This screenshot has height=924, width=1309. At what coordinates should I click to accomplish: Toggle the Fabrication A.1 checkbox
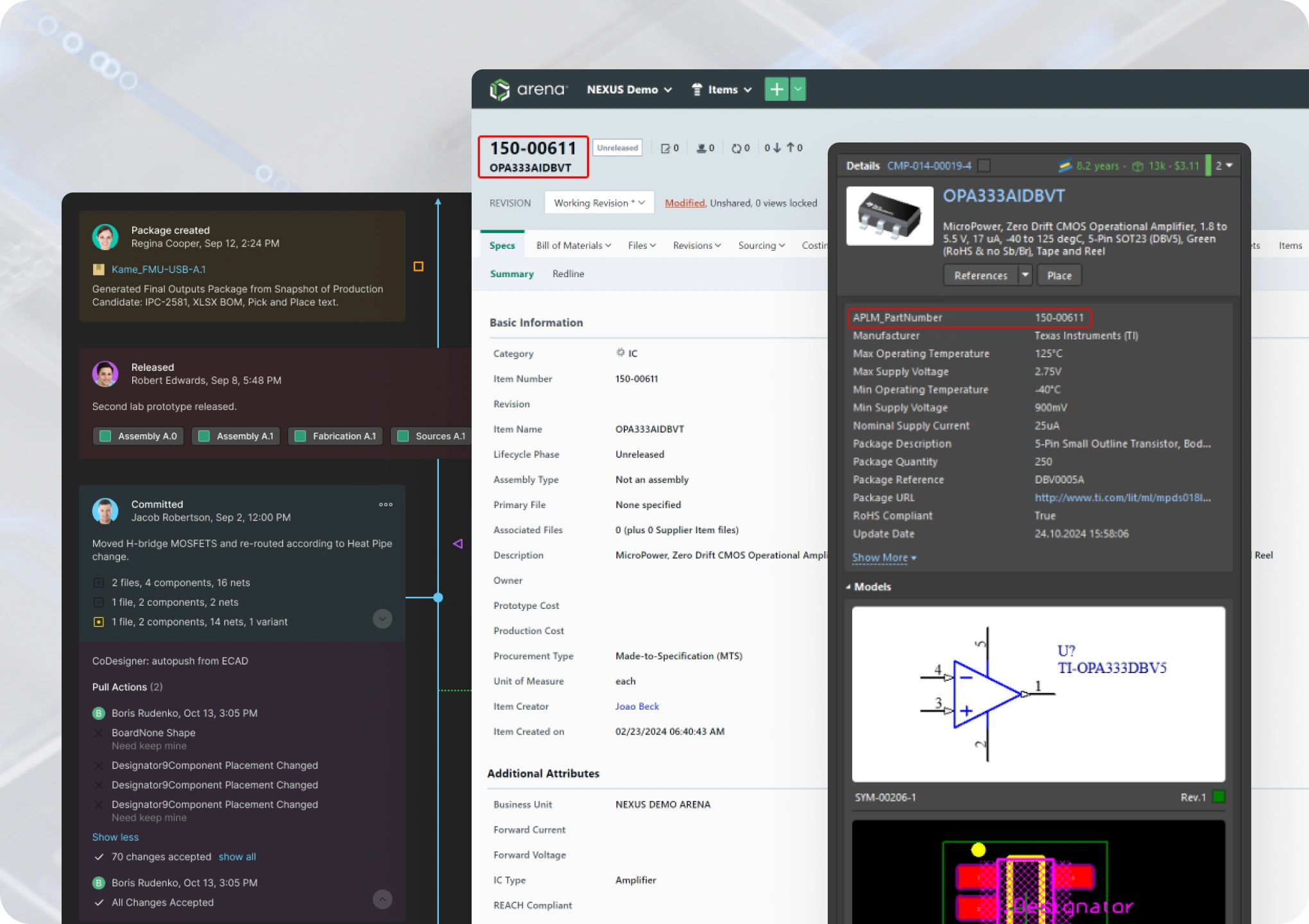pyautogui.click(x=300, y=436)
